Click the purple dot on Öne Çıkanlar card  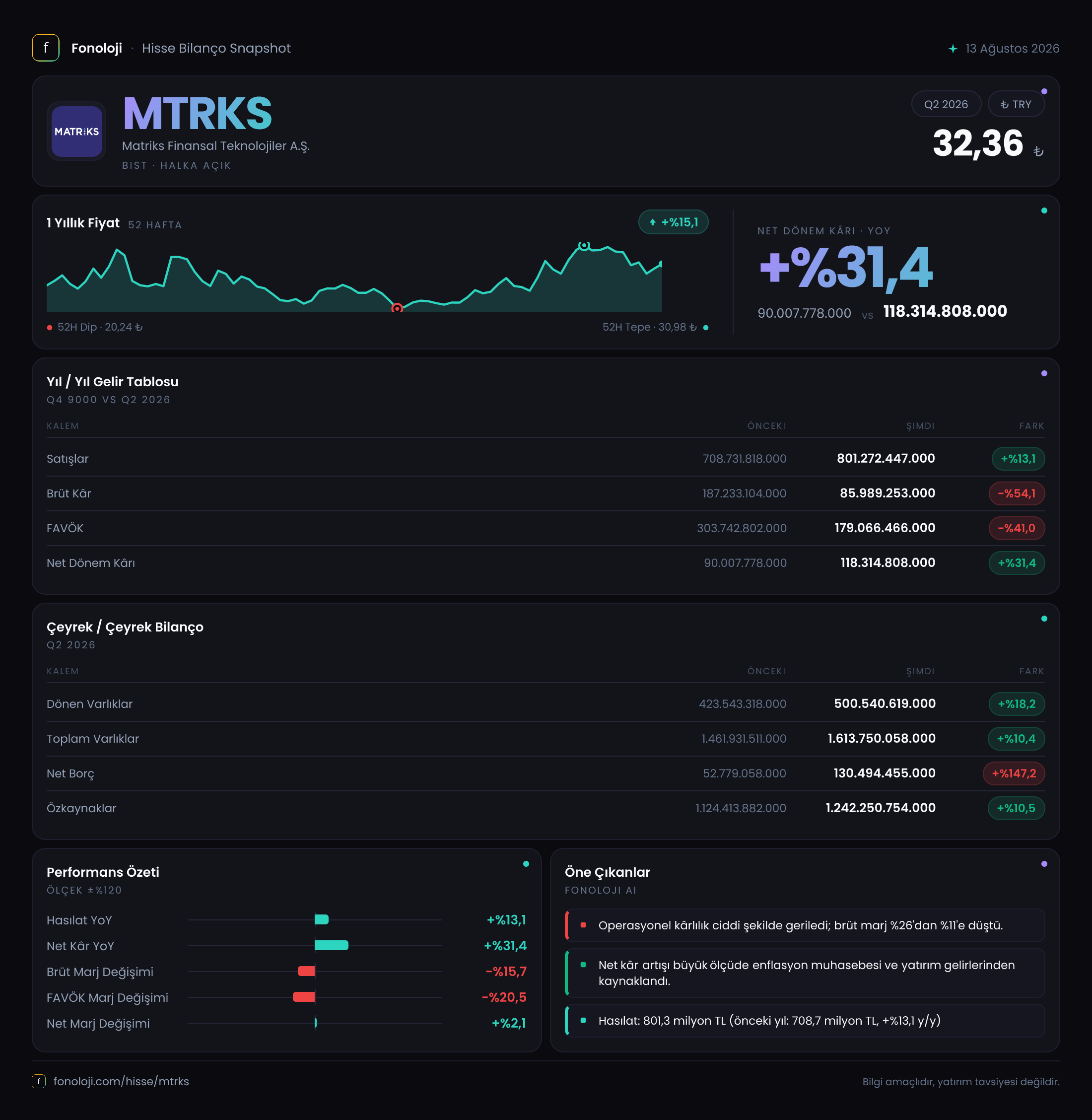click(1044, 863)
